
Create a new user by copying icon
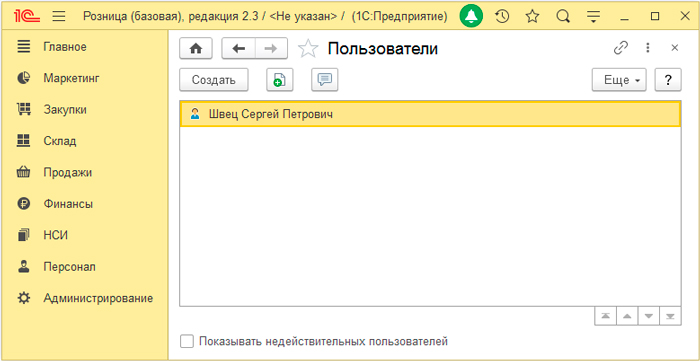(280, 80)
